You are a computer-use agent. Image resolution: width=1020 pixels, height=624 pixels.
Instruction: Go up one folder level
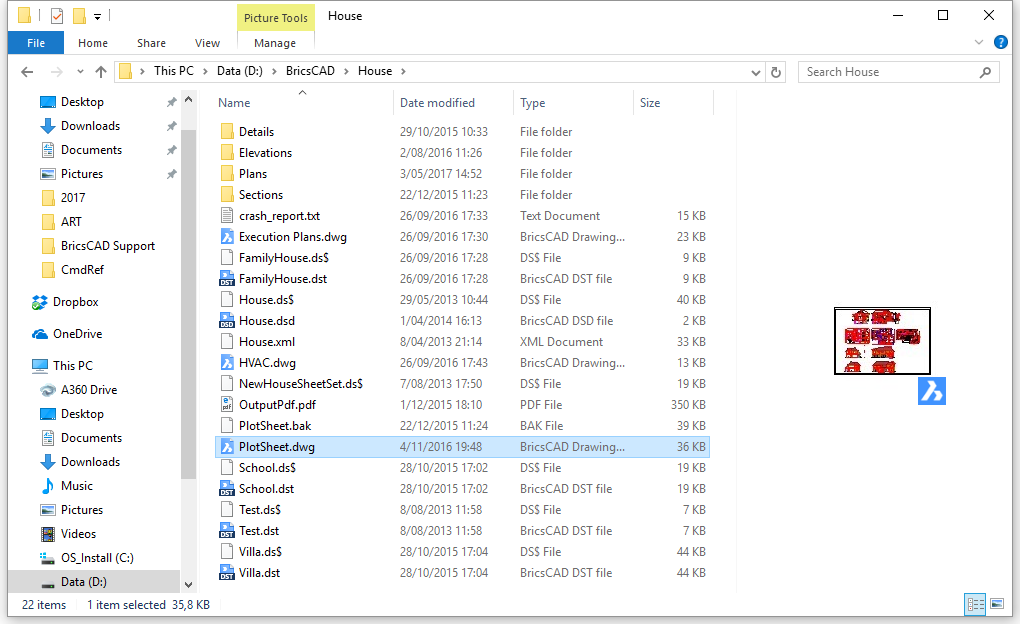click(100, 72)
